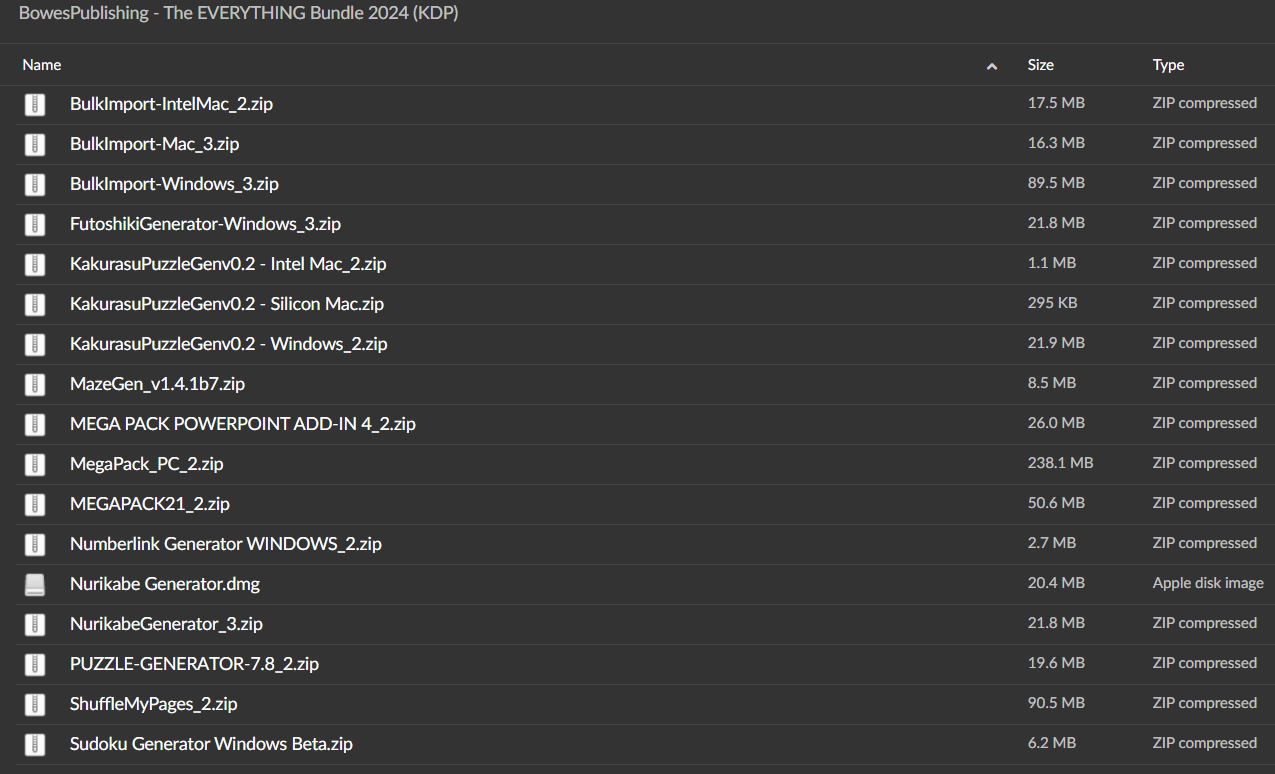Click the name KakurasuPuzzleGenv0.2 - Intel Mac_2.zip
Image resolution: width=1275 pixels, height=774 pixels.
point(228,264)
